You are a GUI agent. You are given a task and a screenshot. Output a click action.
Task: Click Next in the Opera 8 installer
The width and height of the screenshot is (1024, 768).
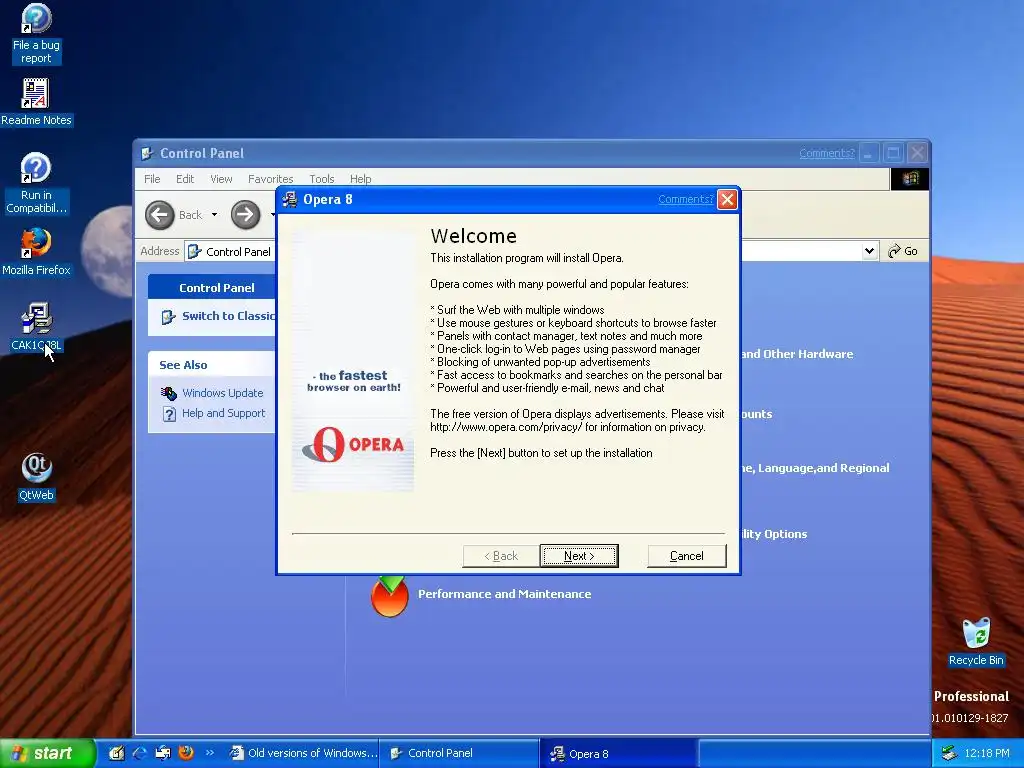[x=579, y=556]
